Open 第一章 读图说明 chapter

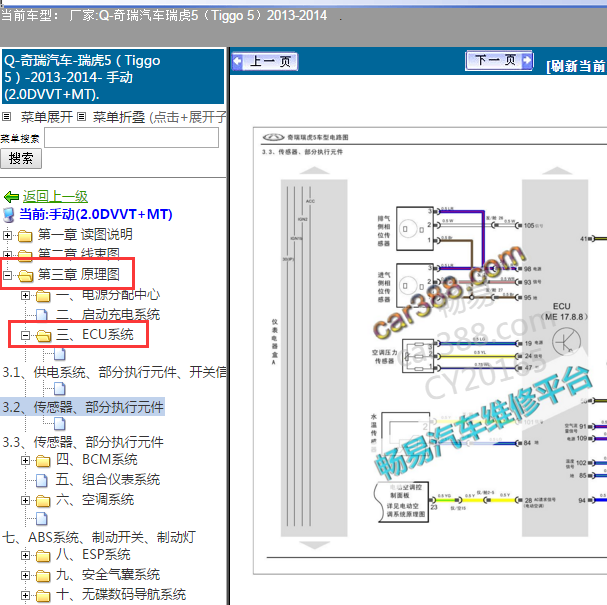pos(85,234)
